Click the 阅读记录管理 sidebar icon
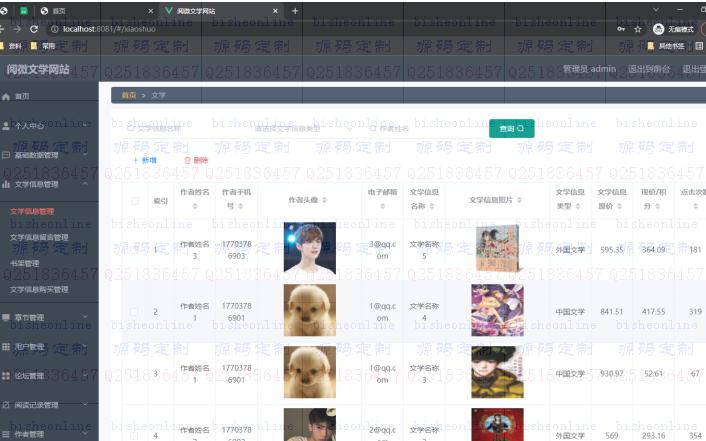This screenshot has height=441, width=706. (6, 405)
